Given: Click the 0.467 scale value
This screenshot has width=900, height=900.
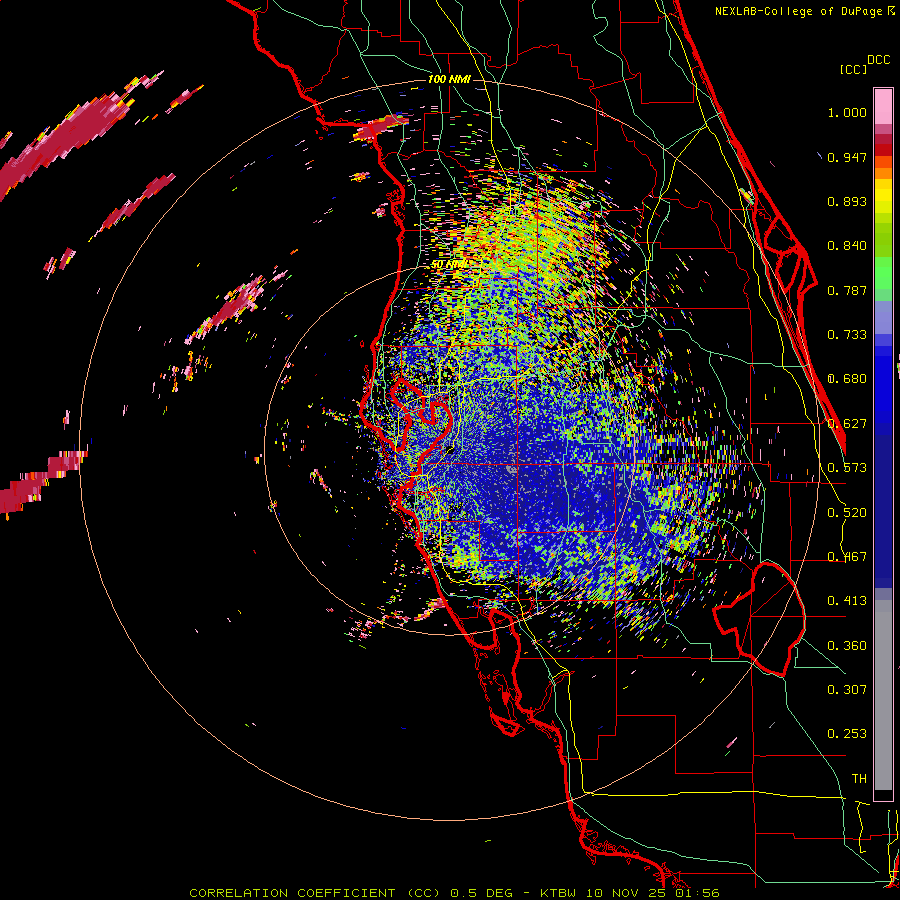Looking at the screenshot, I should pyautogui.click(x=847, y=557).
